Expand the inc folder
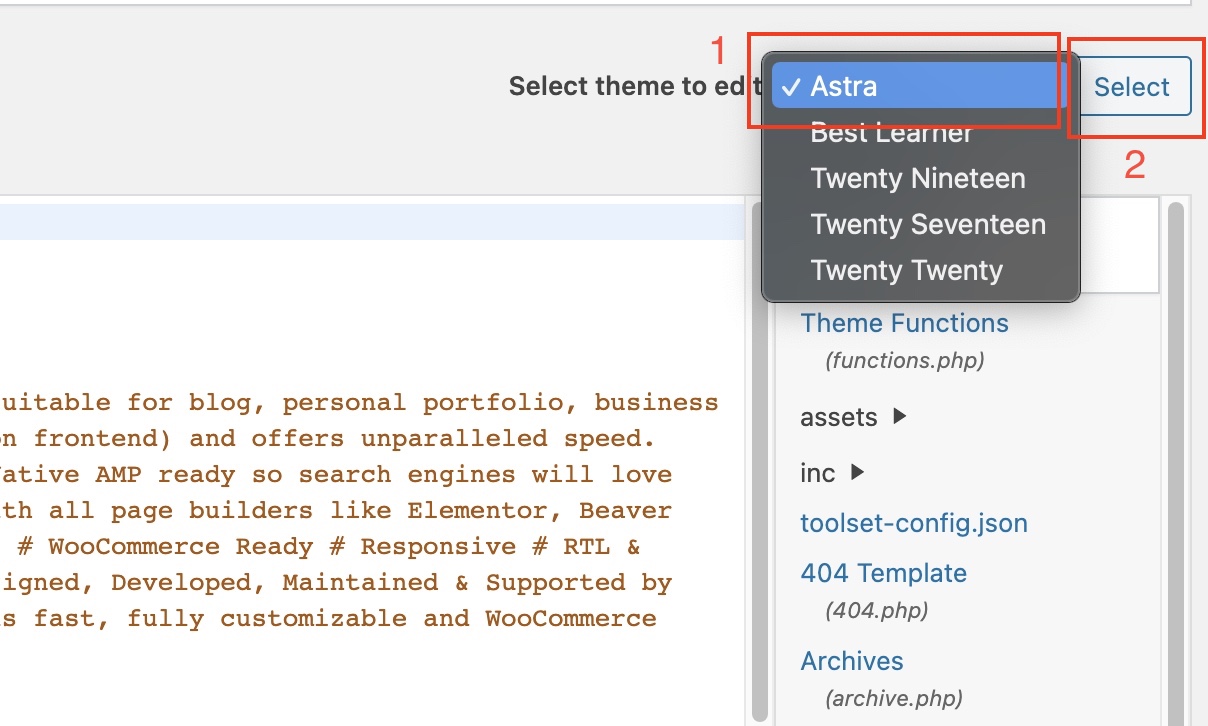Viewport: 1208px width, 726px height. click(831, 472)
